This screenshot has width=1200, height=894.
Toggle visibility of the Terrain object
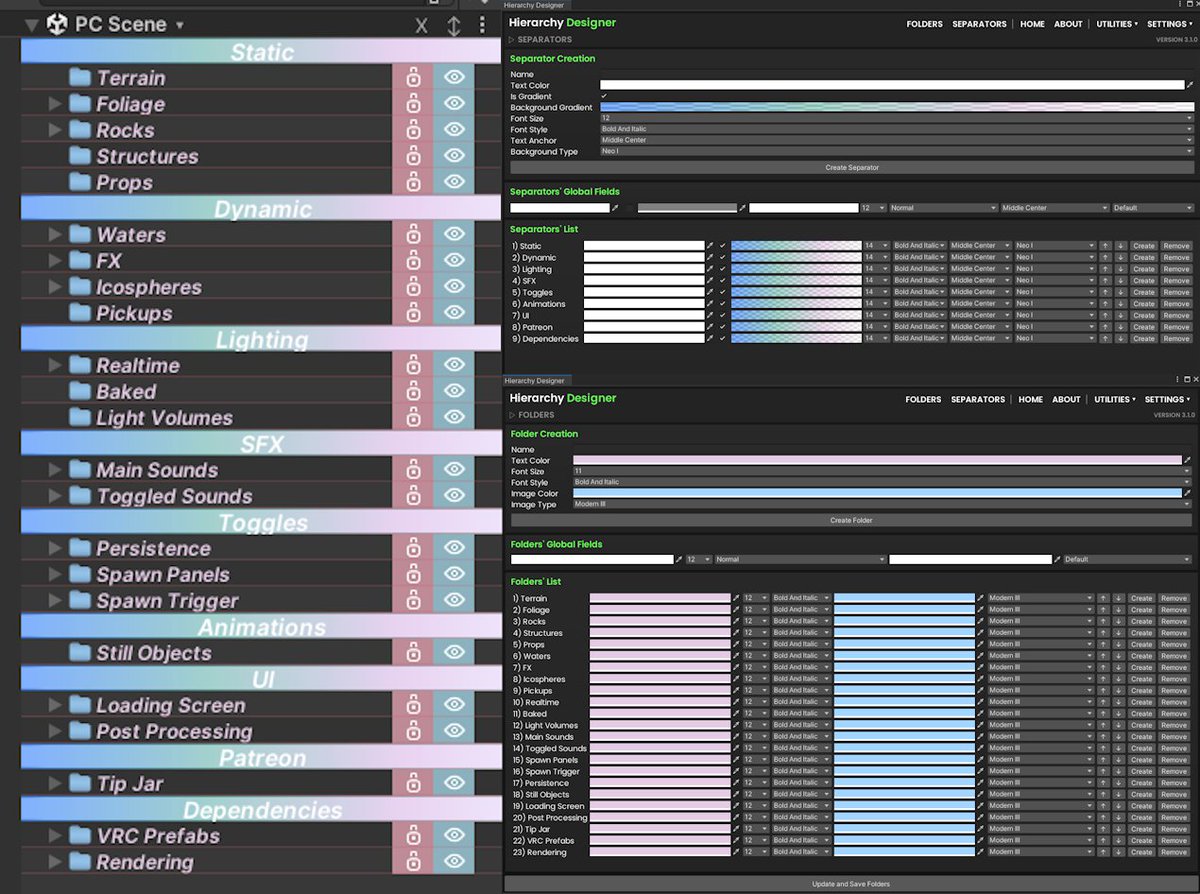pos(455,77)
